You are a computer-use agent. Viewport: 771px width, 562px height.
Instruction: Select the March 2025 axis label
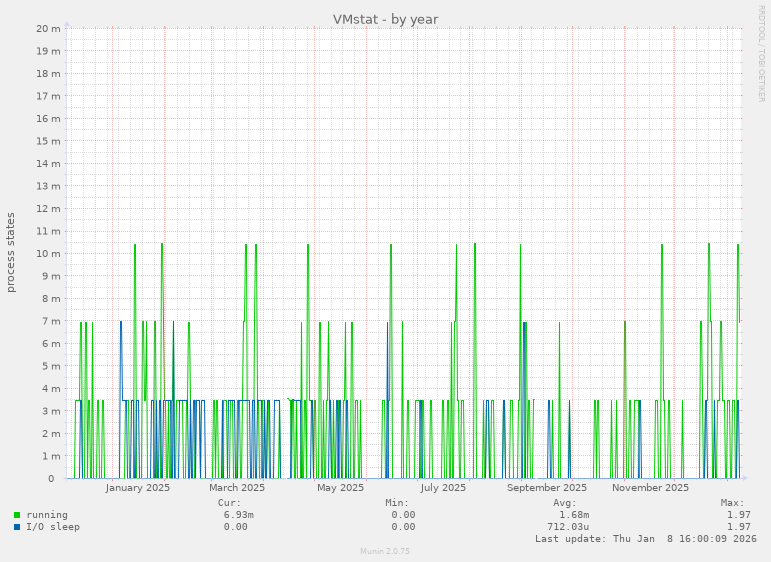(237, 488)
